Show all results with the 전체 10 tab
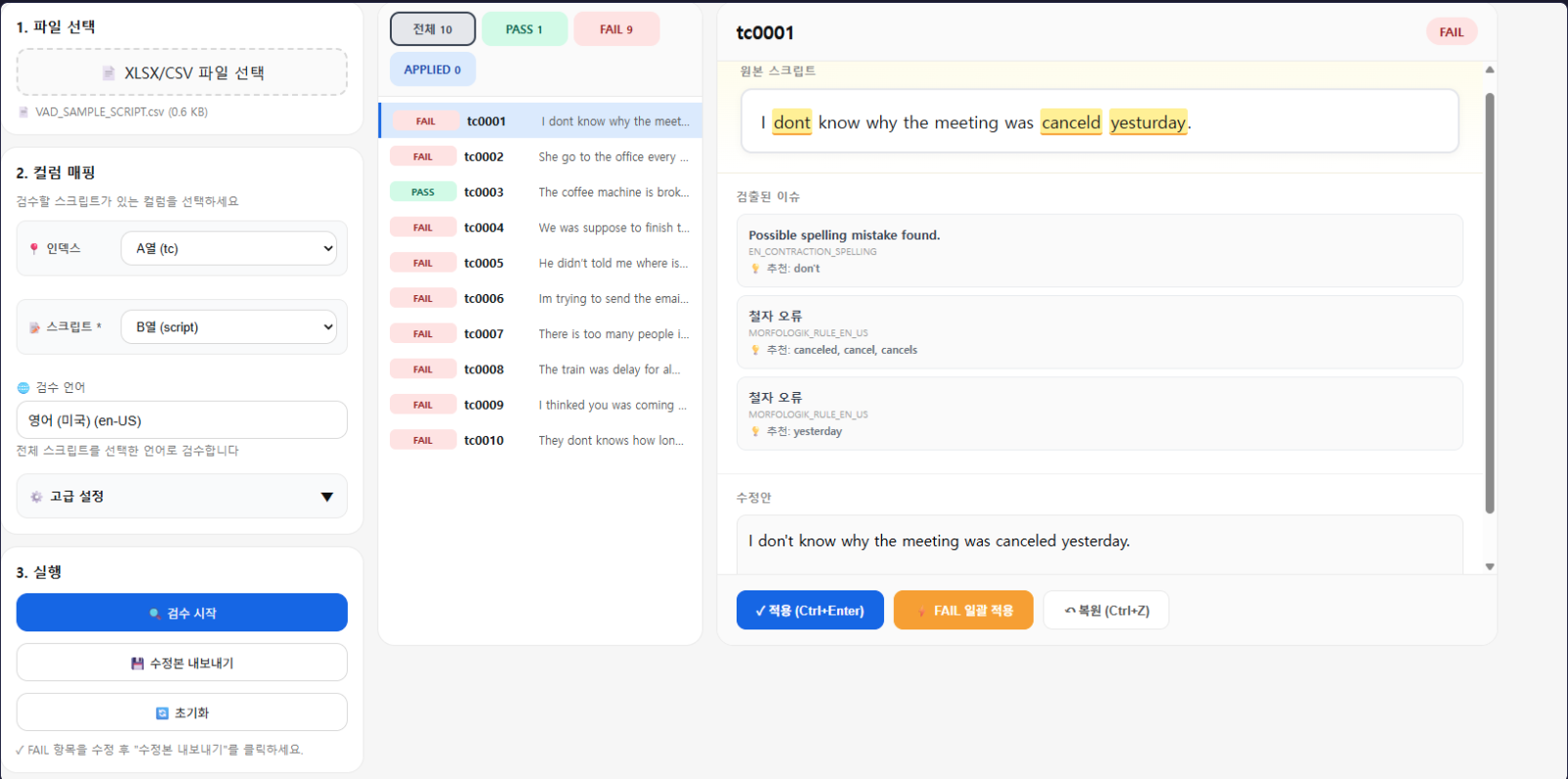 tap(433, 29)
